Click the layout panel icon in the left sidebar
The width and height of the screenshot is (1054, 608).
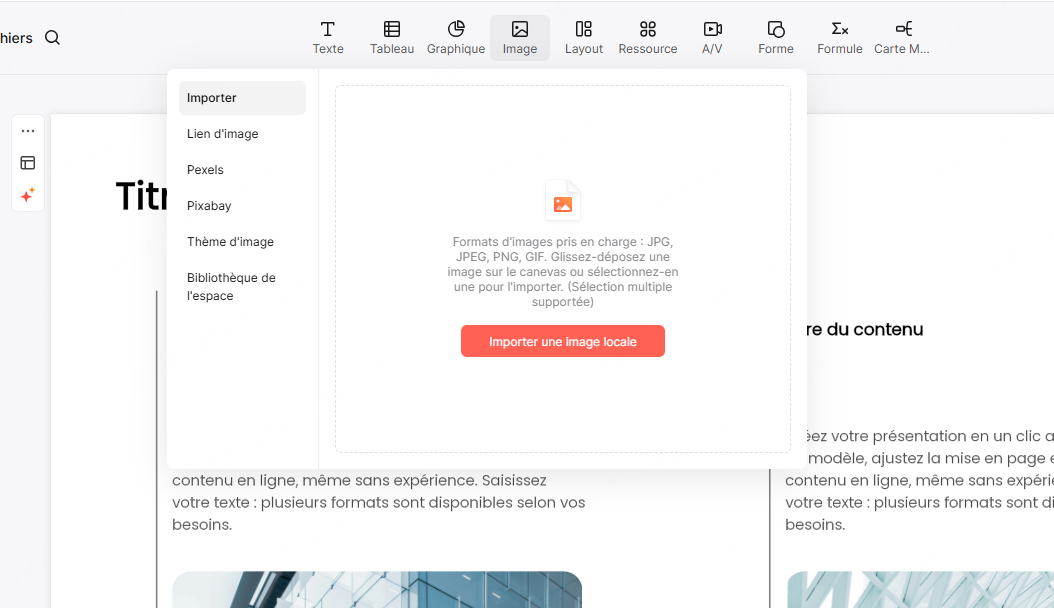[x=28, y=163]
